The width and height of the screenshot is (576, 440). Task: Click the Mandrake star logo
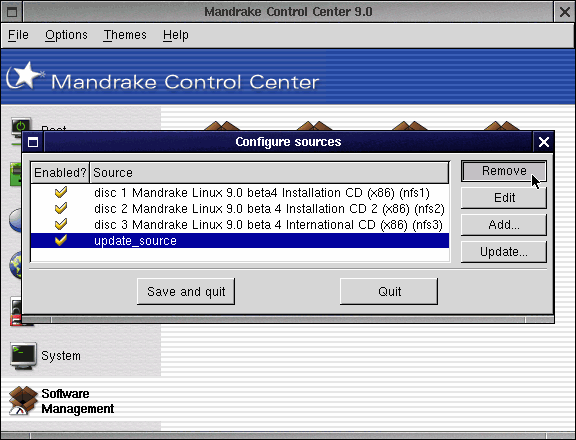click(25, 76)
